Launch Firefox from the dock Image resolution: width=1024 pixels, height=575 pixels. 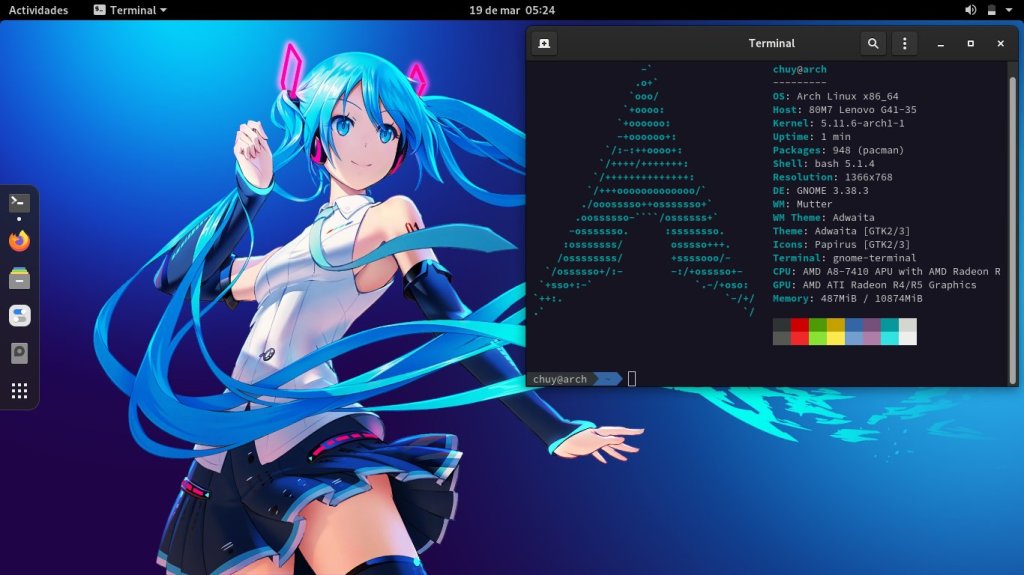[x=19, y=241]
